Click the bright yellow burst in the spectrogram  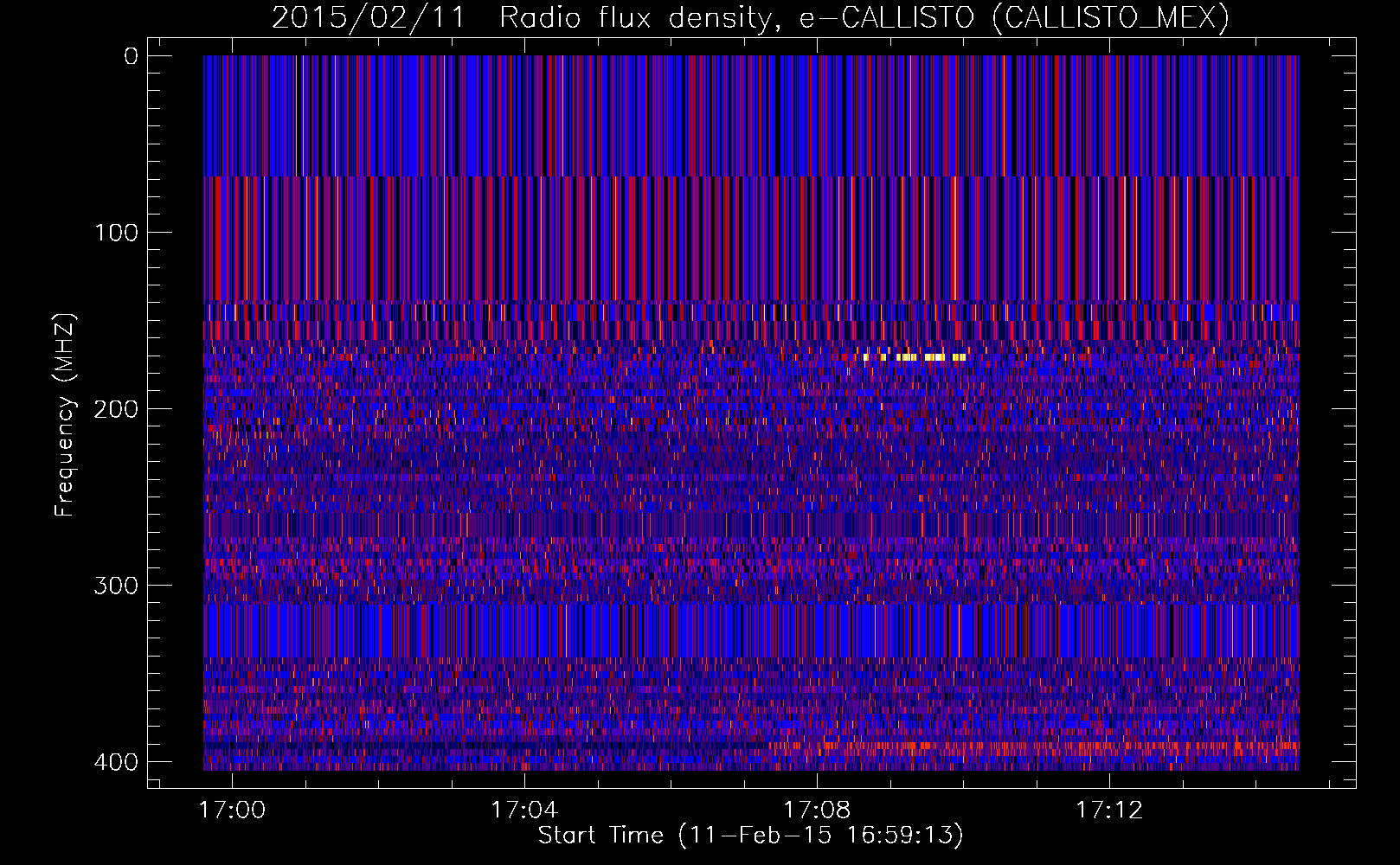pyautogui.click(x=915, y=356)
